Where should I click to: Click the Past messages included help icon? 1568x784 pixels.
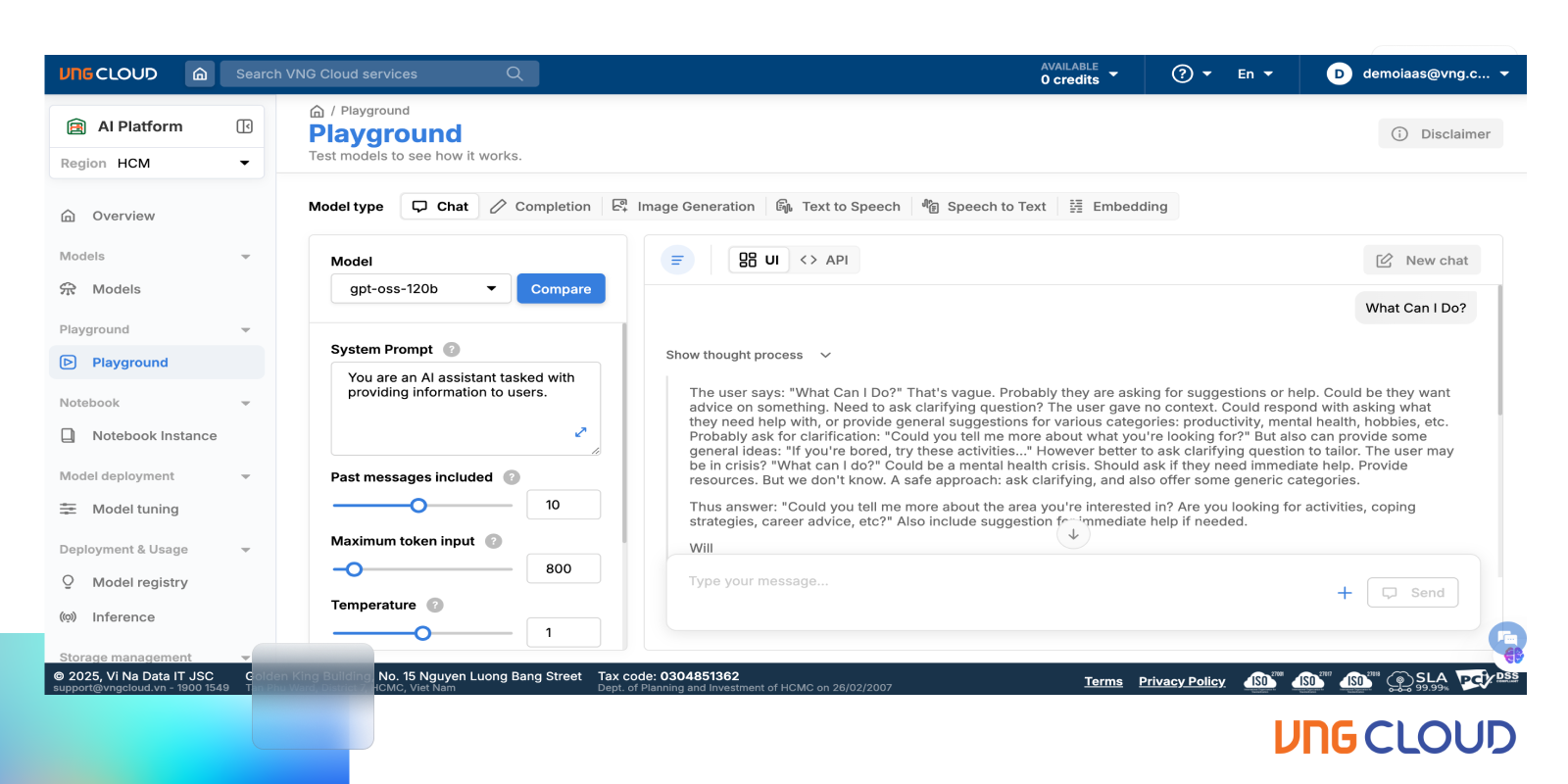tap(512, 477)
